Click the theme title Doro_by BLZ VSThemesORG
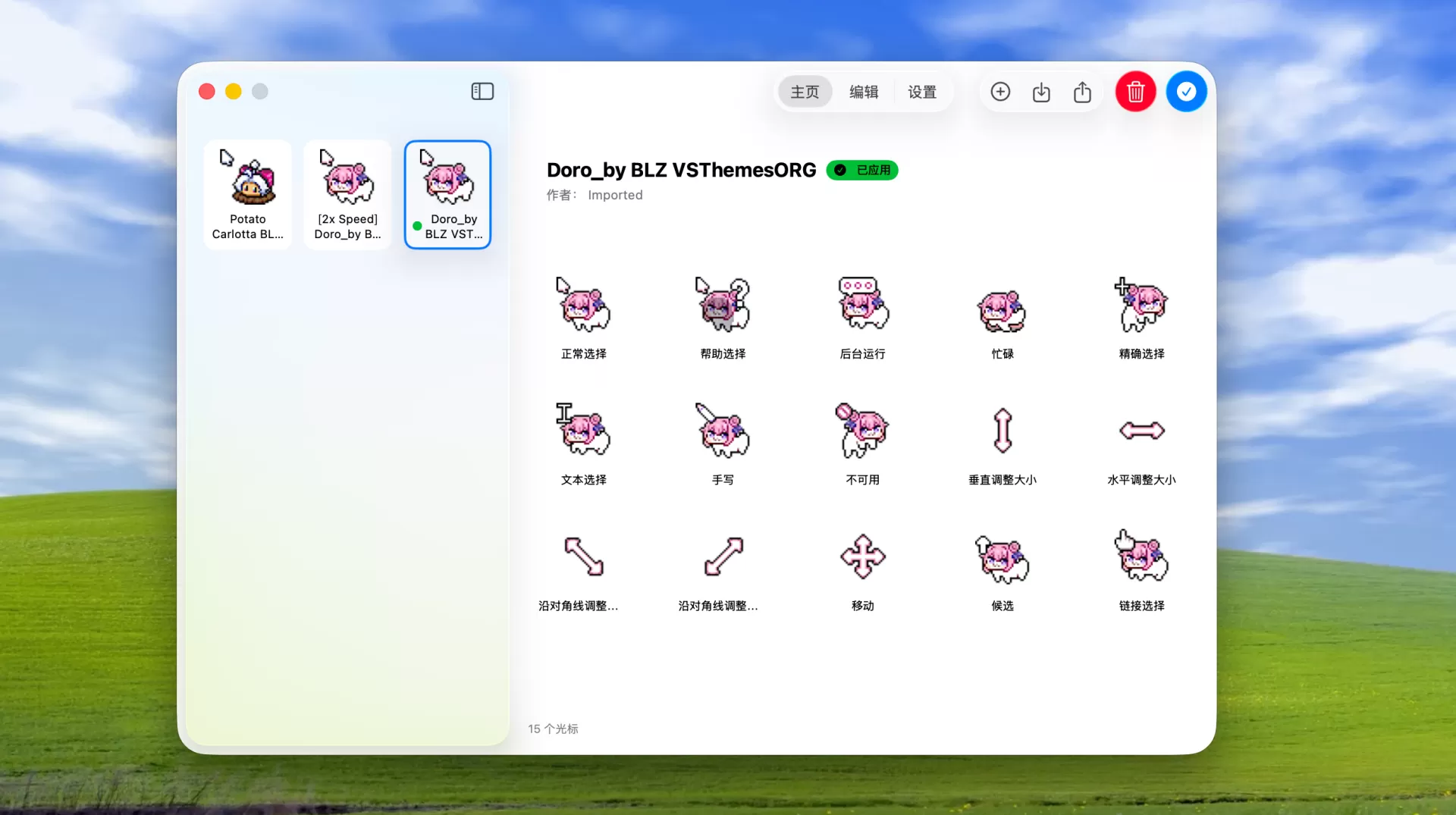Screen dimensions: 1456x815 coord(681,170)
